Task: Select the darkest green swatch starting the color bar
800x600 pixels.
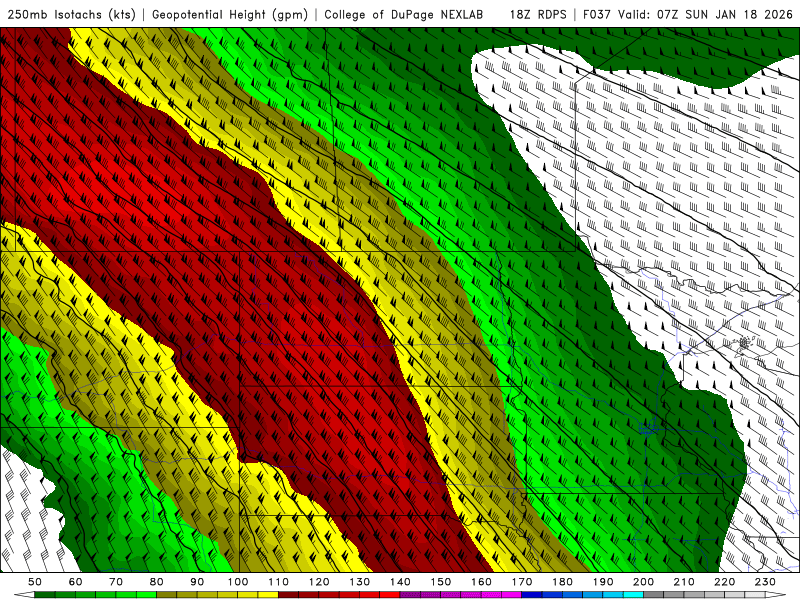Action: [x=45, y=595]
